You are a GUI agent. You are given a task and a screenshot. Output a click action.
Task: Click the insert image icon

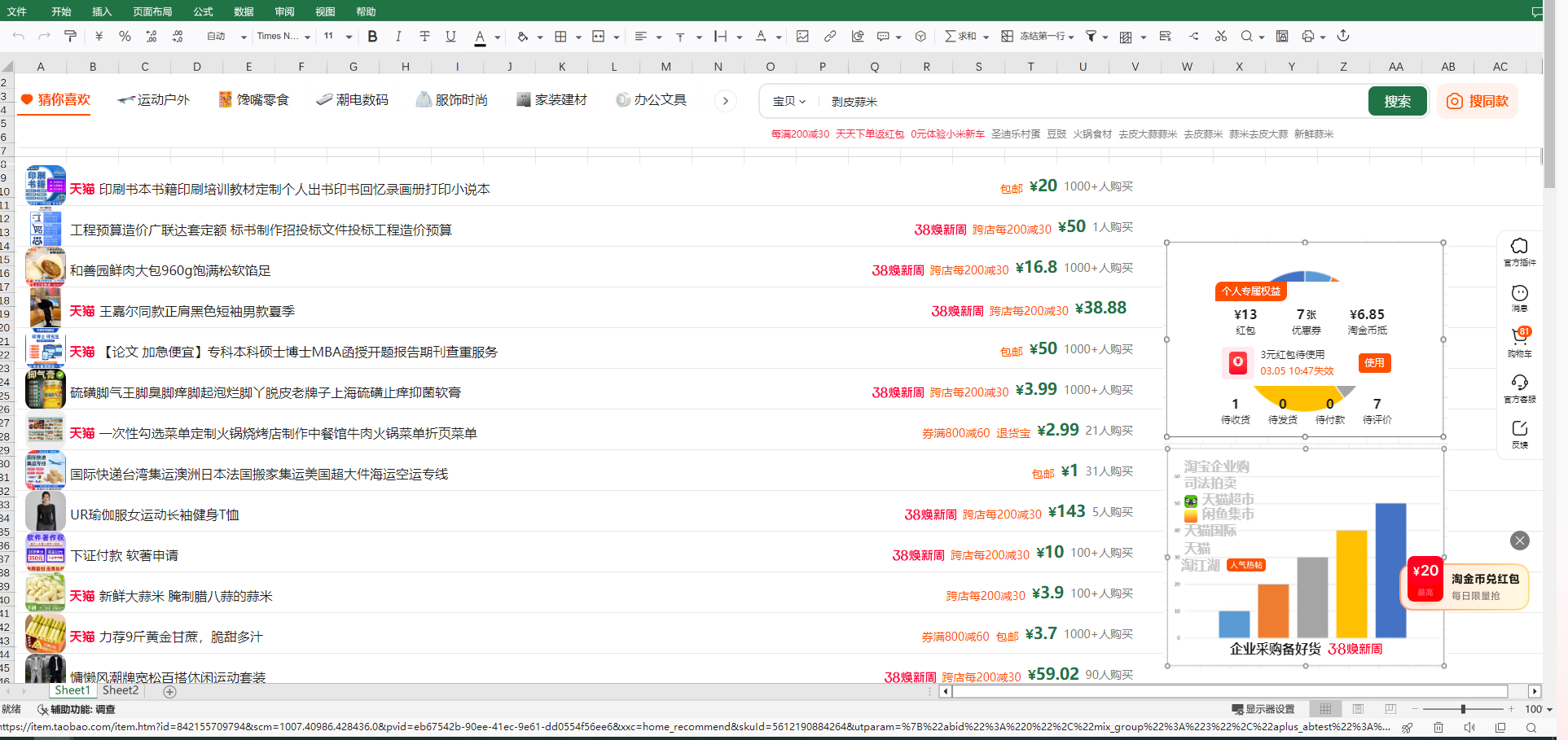pyautogui.click(x=802, y=36)
